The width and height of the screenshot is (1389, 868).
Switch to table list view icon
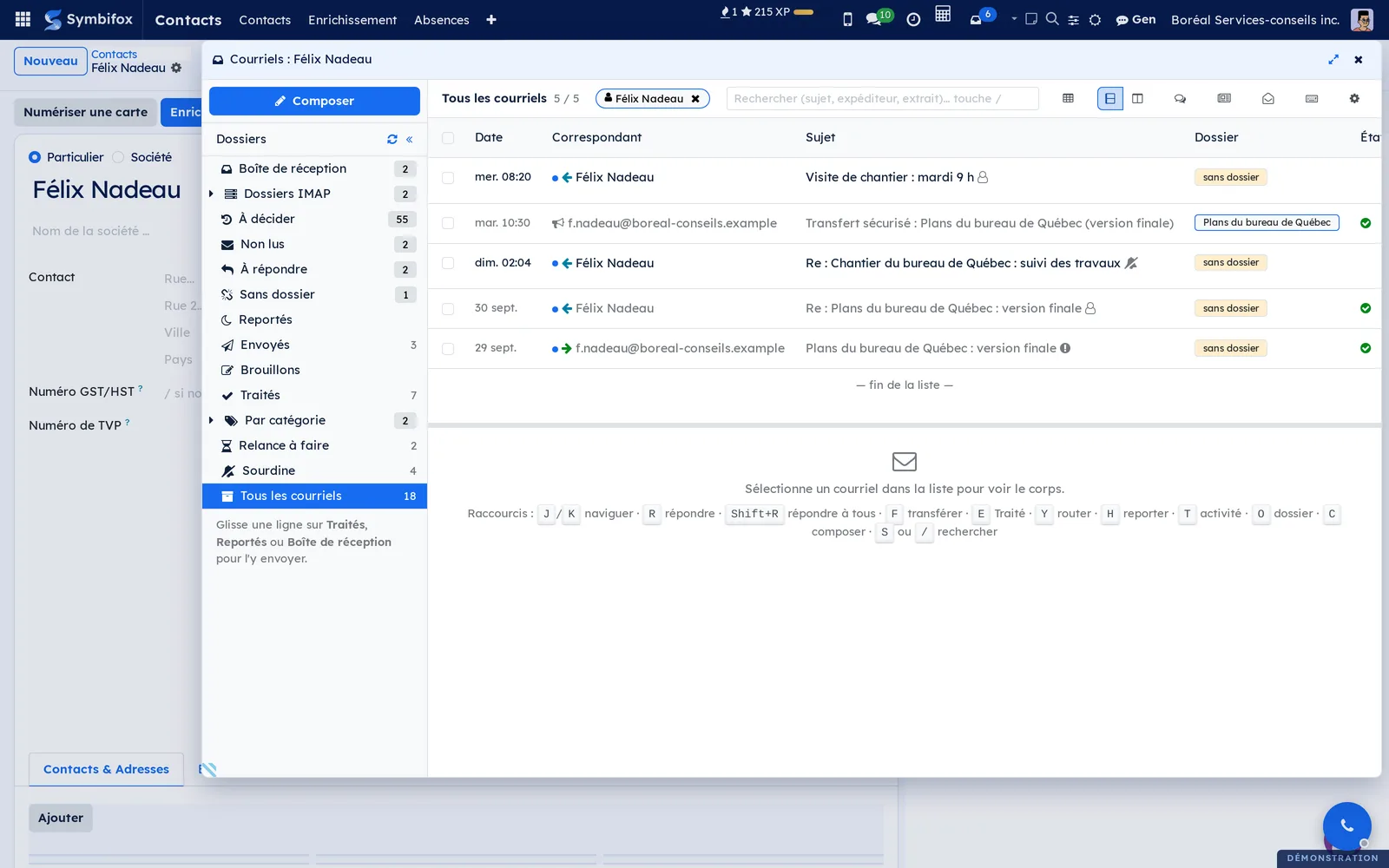pos(1068,98)
